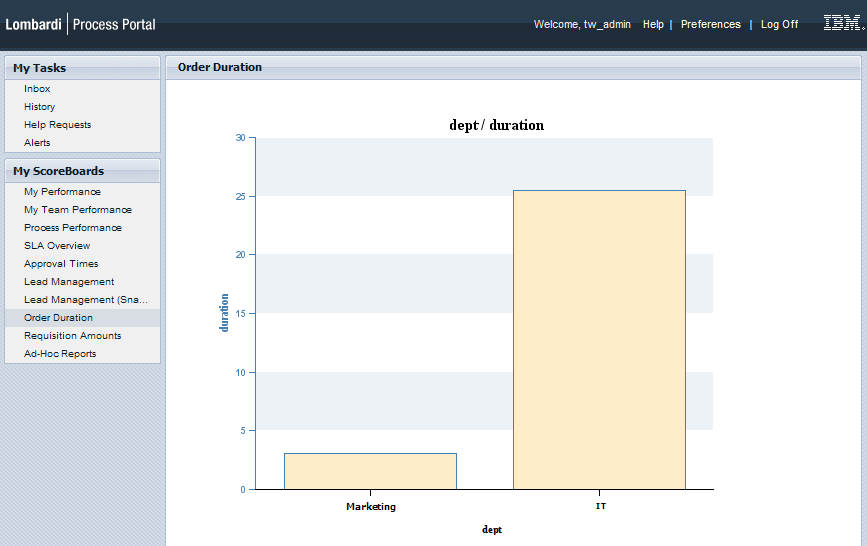View Alerts under My Tasks

click(x=37, y=143)
